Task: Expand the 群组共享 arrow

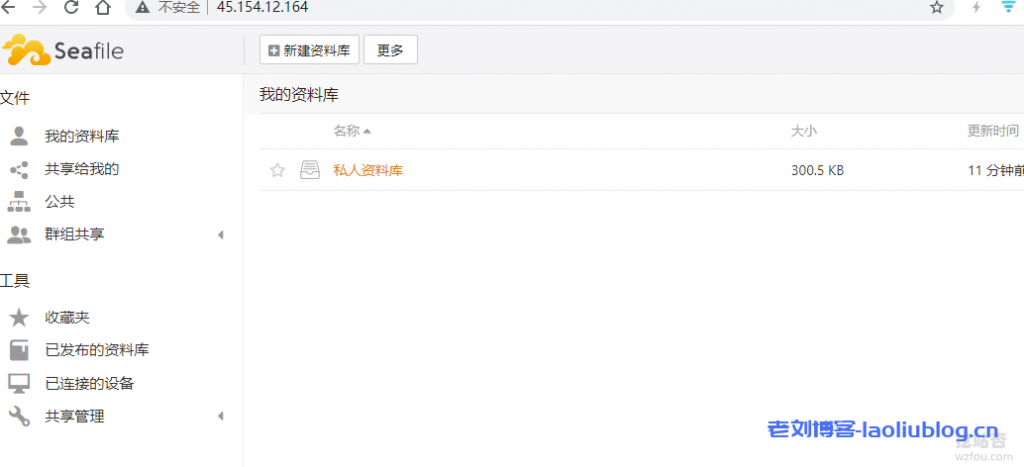Action: tap(221, 234)
